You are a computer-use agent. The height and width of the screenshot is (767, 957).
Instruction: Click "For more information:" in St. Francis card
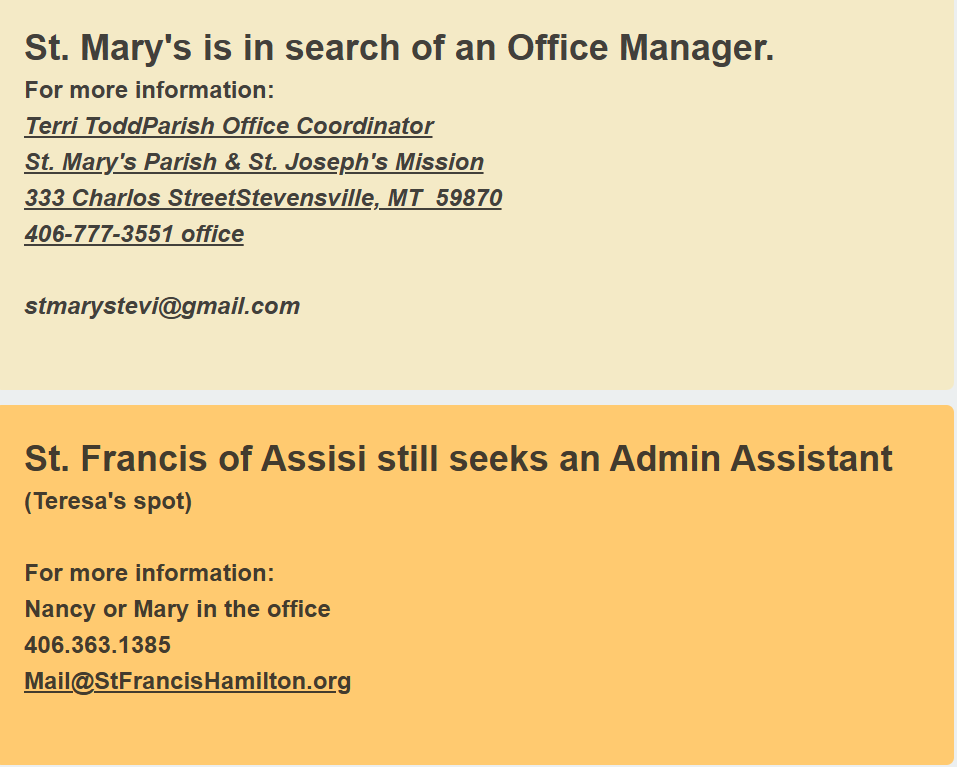149,573
